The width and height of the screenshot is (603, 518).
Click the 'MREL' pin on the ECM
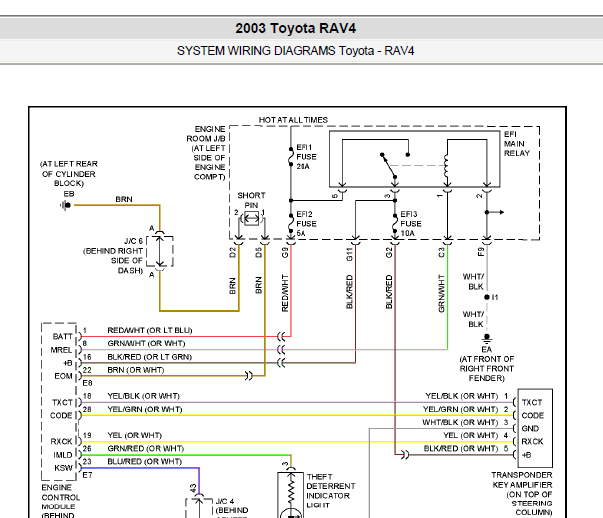click(61, 350)
